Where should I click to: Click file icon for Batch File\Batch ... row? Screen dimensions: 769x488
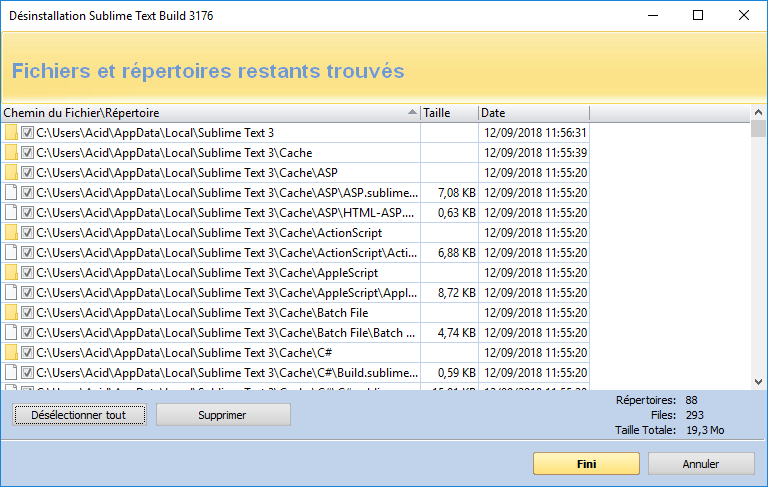pyautogui.click(x=11, y=333)
